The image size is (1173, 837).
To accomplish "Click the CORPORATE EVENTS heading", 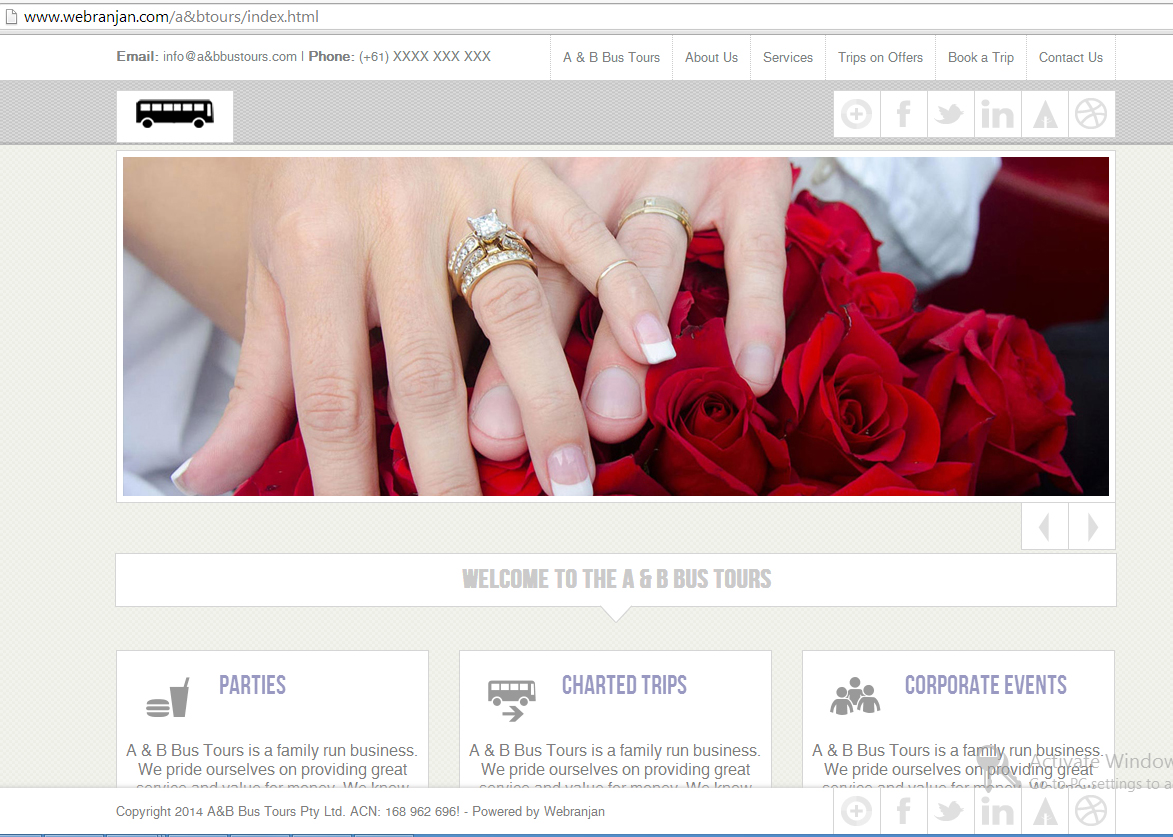I will tap(985, 685).
